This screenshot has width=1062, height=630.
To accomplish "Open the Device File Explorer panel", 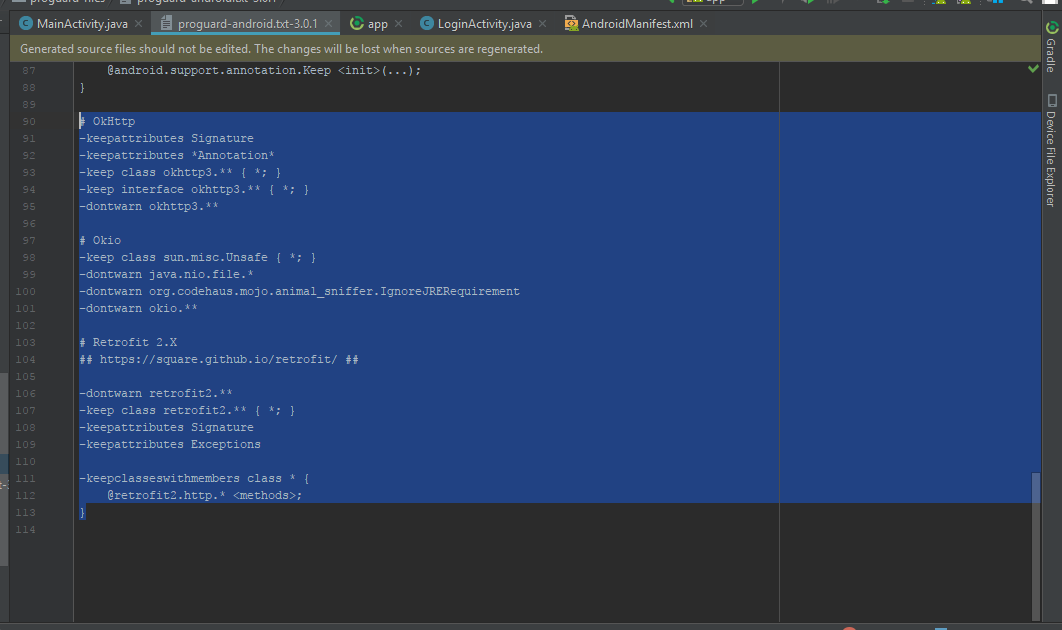I will coord(1051,150).
